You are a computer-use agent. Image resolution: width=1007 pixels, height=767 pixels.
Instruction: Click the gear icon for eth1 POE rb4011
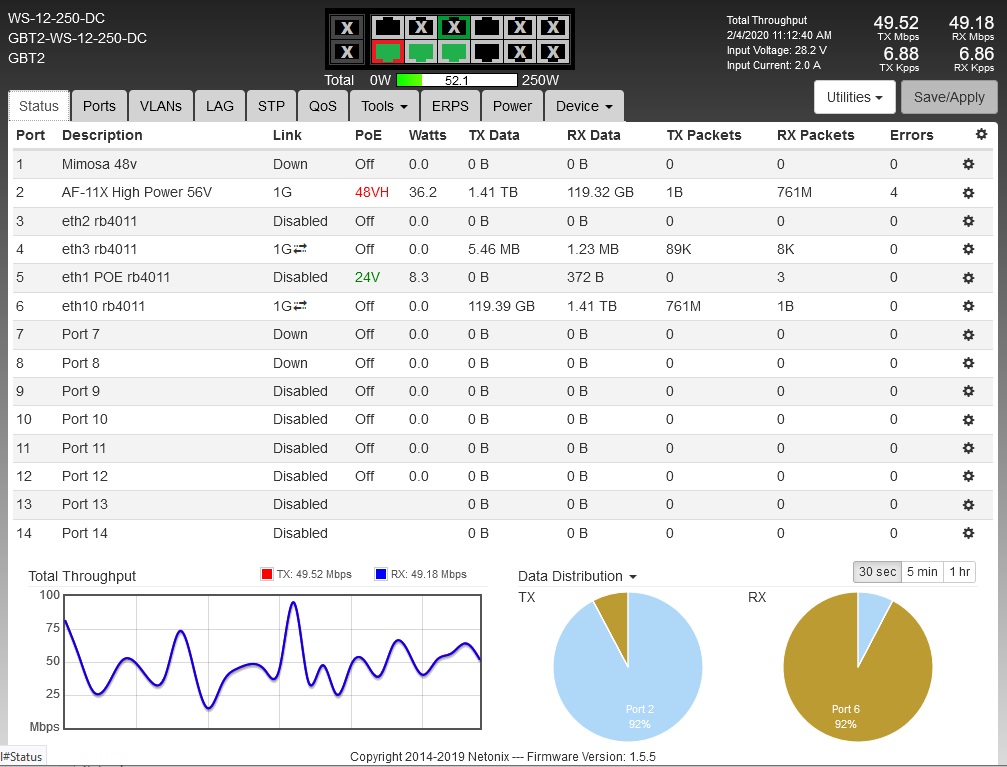click(x=968, y=277)
